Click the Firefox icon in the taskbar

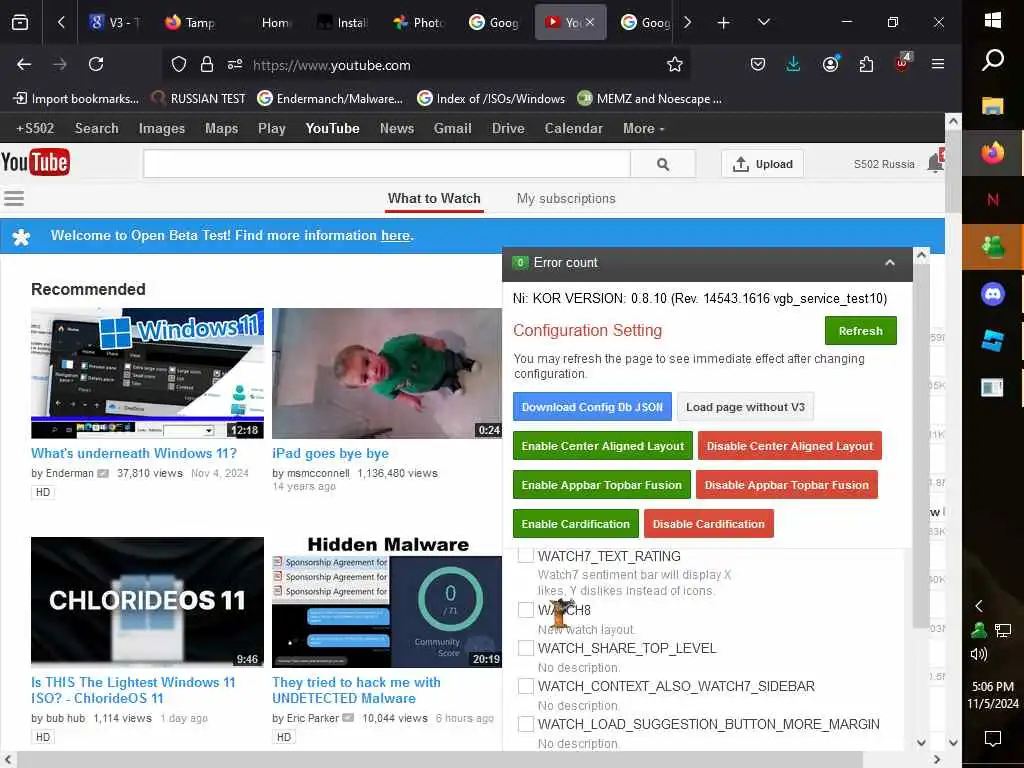tap(993, 153)
